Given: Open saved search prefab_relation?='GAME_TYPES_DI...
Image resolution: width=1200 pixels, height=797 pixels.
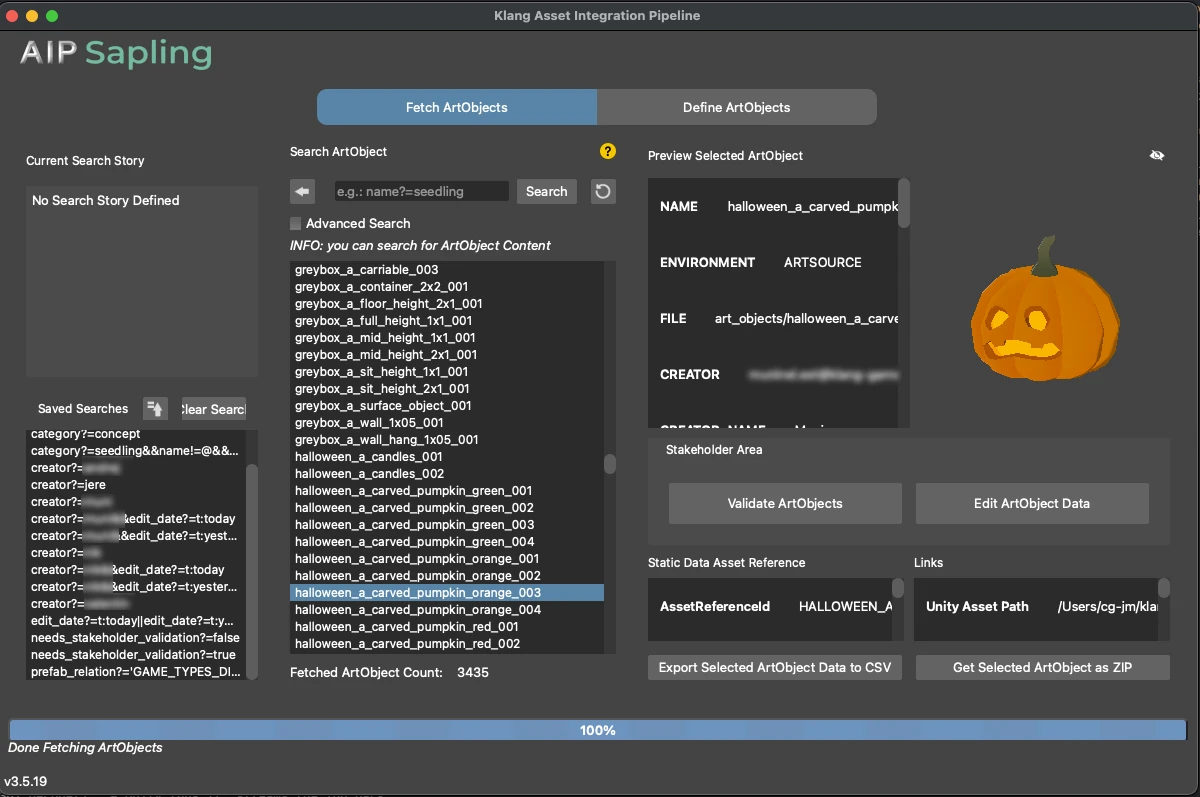Looking at the screenshot, I should tap(136, 672).
